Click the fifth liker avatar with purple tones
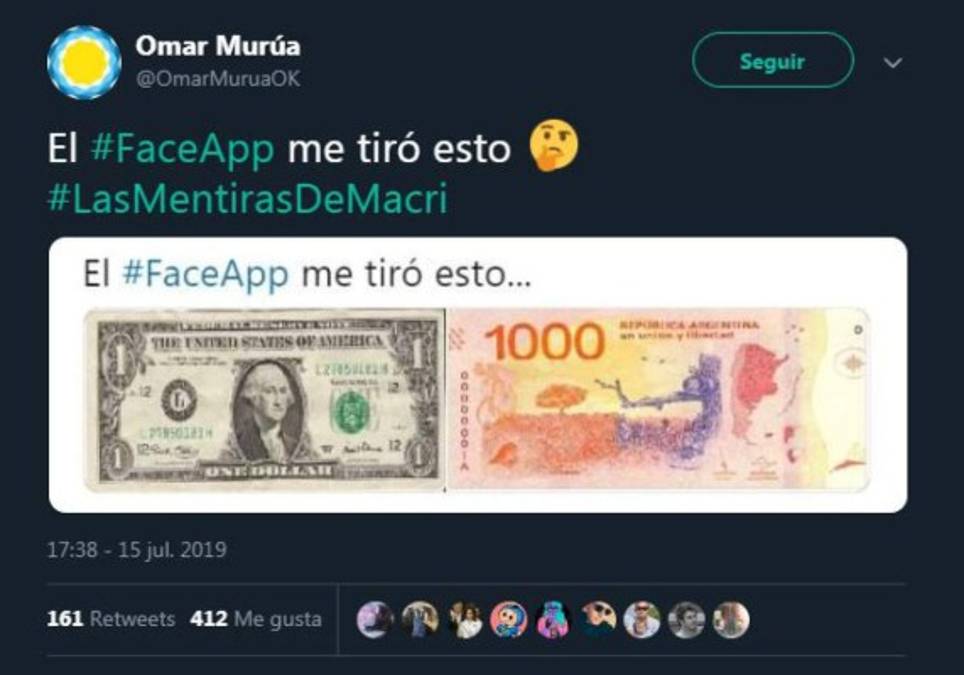964x675 pixels. 553,619
